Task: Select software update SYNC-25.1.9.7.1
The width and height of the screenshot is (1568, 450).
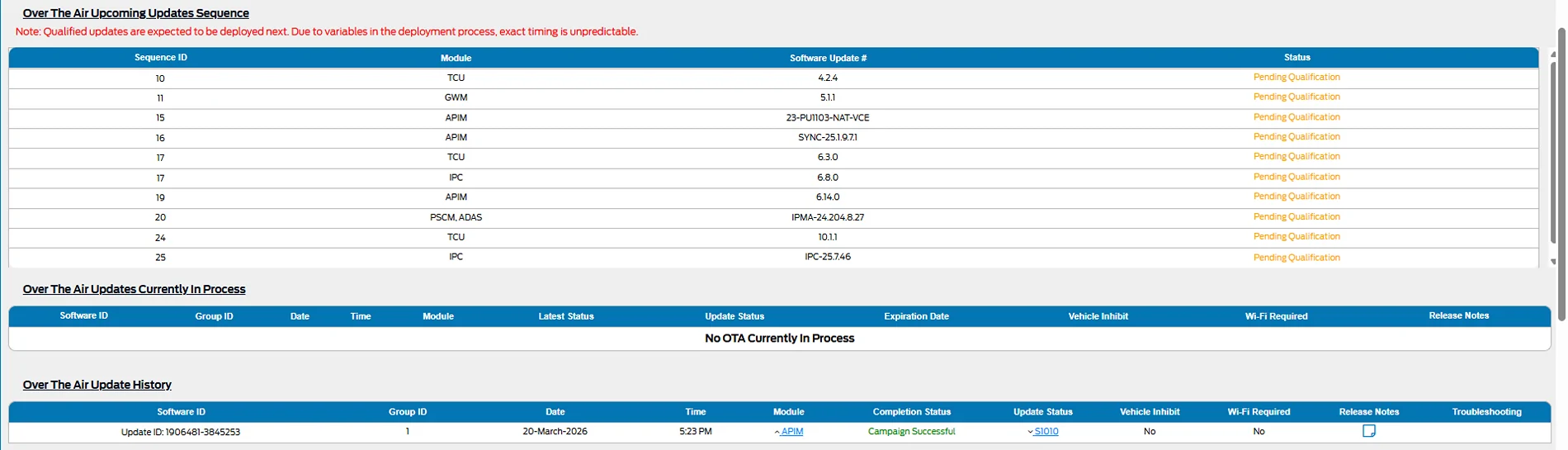Action: point(828,138)
